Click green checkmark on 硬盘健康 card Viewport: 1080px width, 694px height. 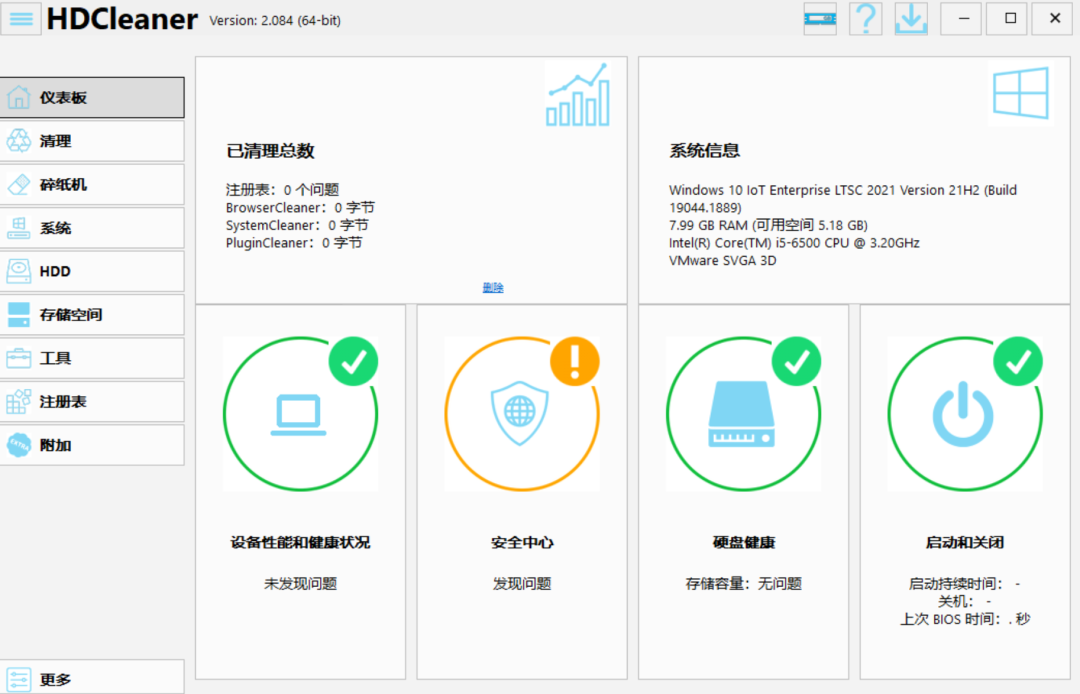[796, 361]
